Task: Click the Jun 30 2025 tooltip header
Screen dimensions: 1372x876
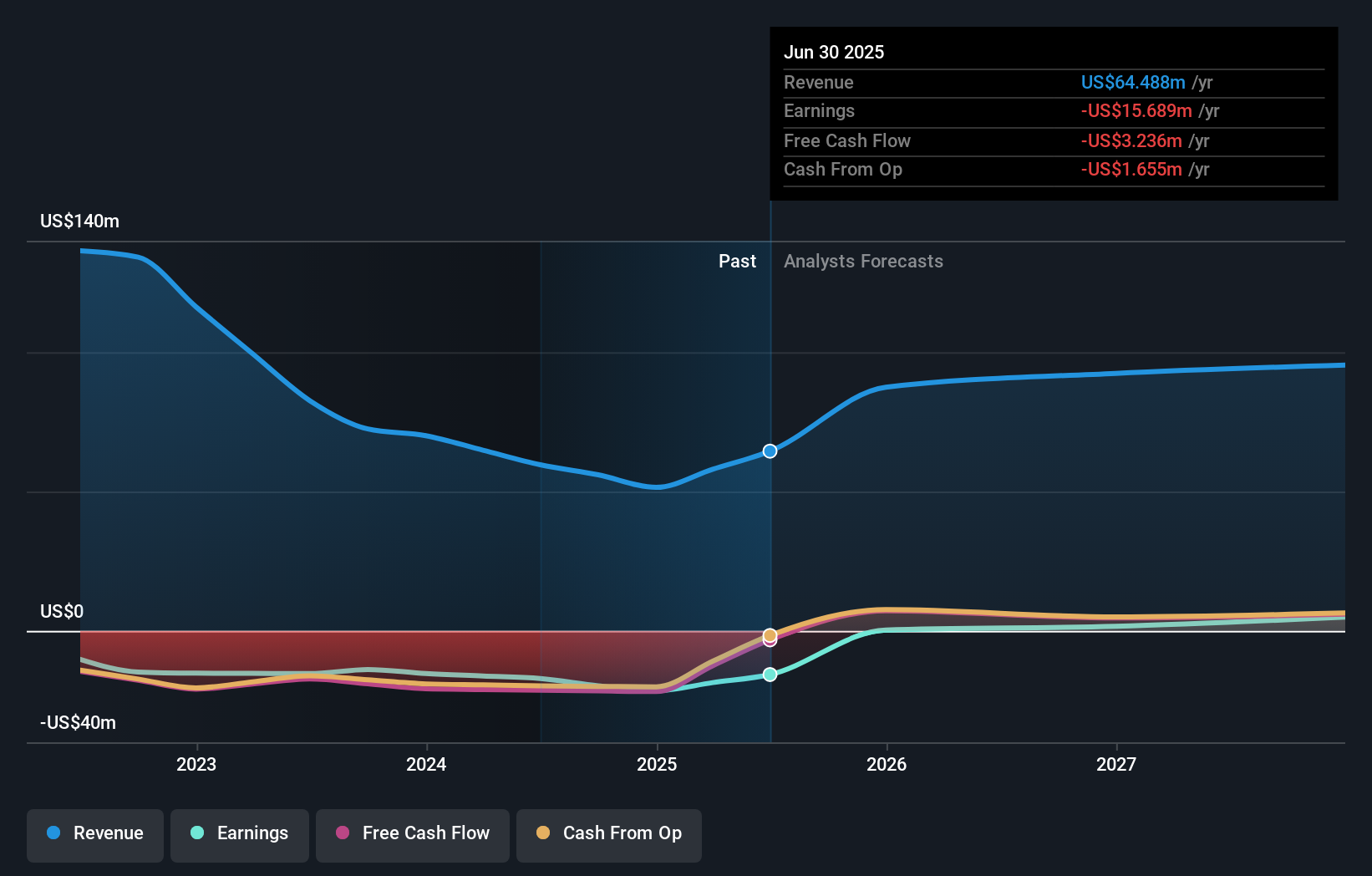Action: tap(834, 52)
